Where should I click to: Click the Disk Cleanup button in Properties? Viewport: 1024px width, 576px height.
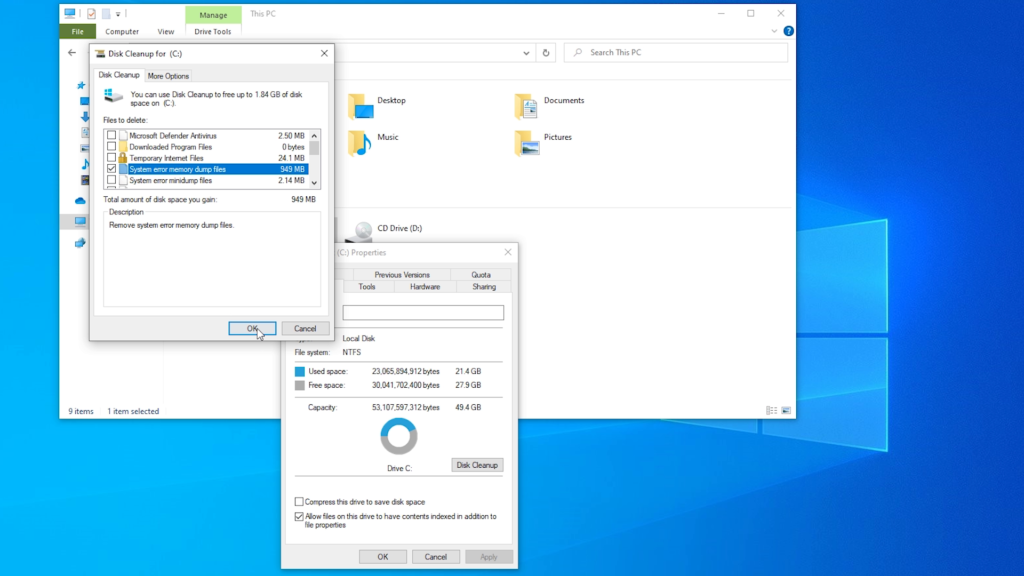point(477,465)
